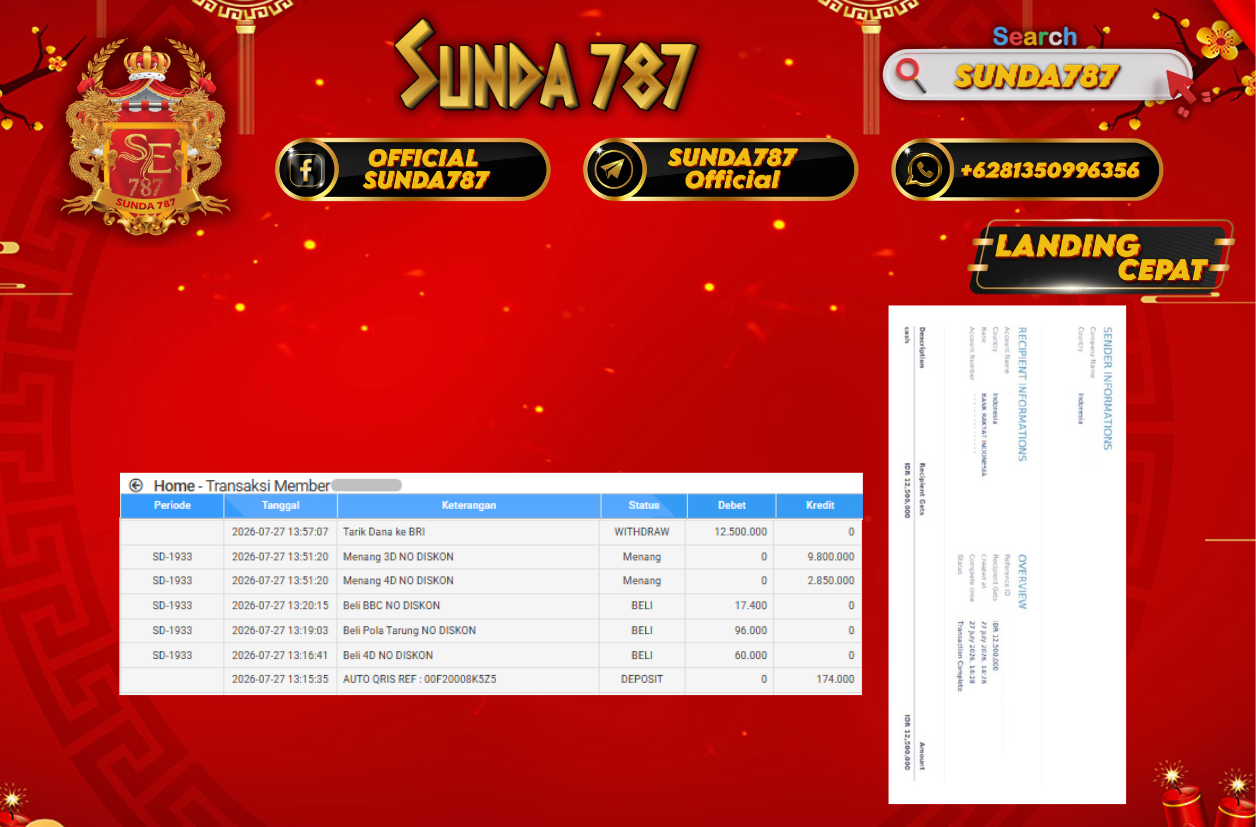Click the Tanggal column header

[x=280, y=505]
